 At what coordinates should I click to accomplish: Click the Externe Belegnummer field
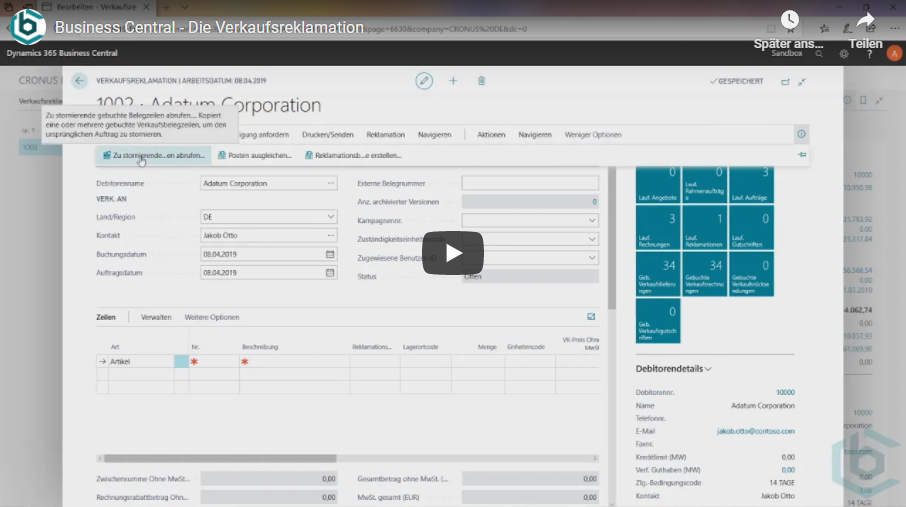(x=530, y=183)
